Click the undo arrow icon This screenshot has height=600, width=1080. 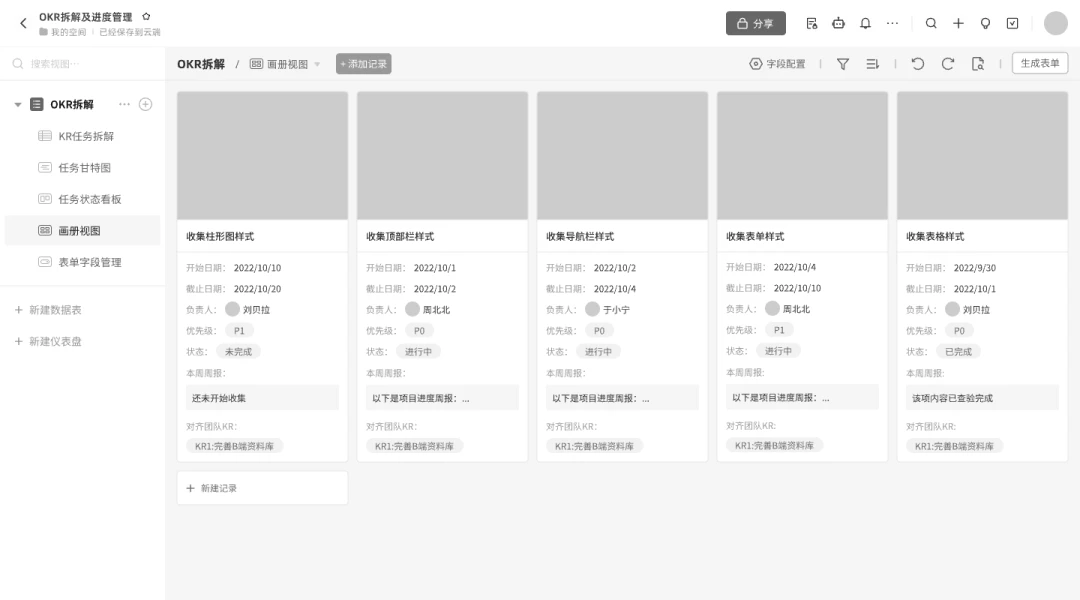(917, 64)
